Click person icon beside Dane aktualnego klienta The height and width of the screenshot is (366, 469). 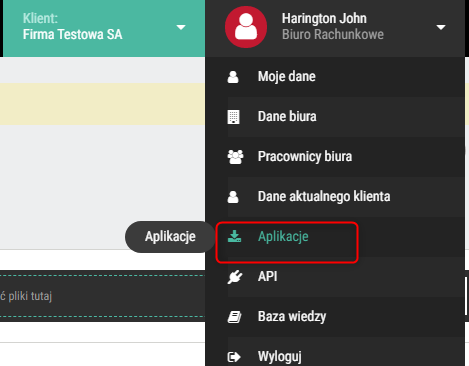[233, 197]
